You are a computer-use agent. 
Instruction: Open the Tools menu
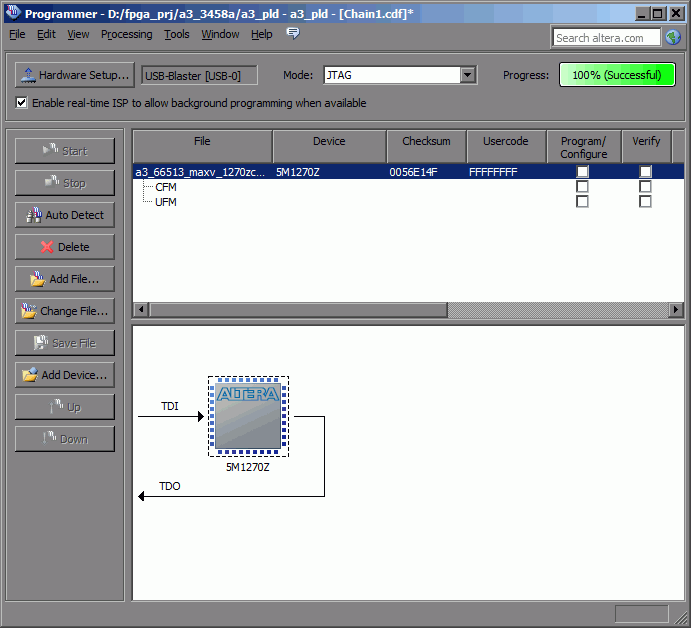[177, 34]
